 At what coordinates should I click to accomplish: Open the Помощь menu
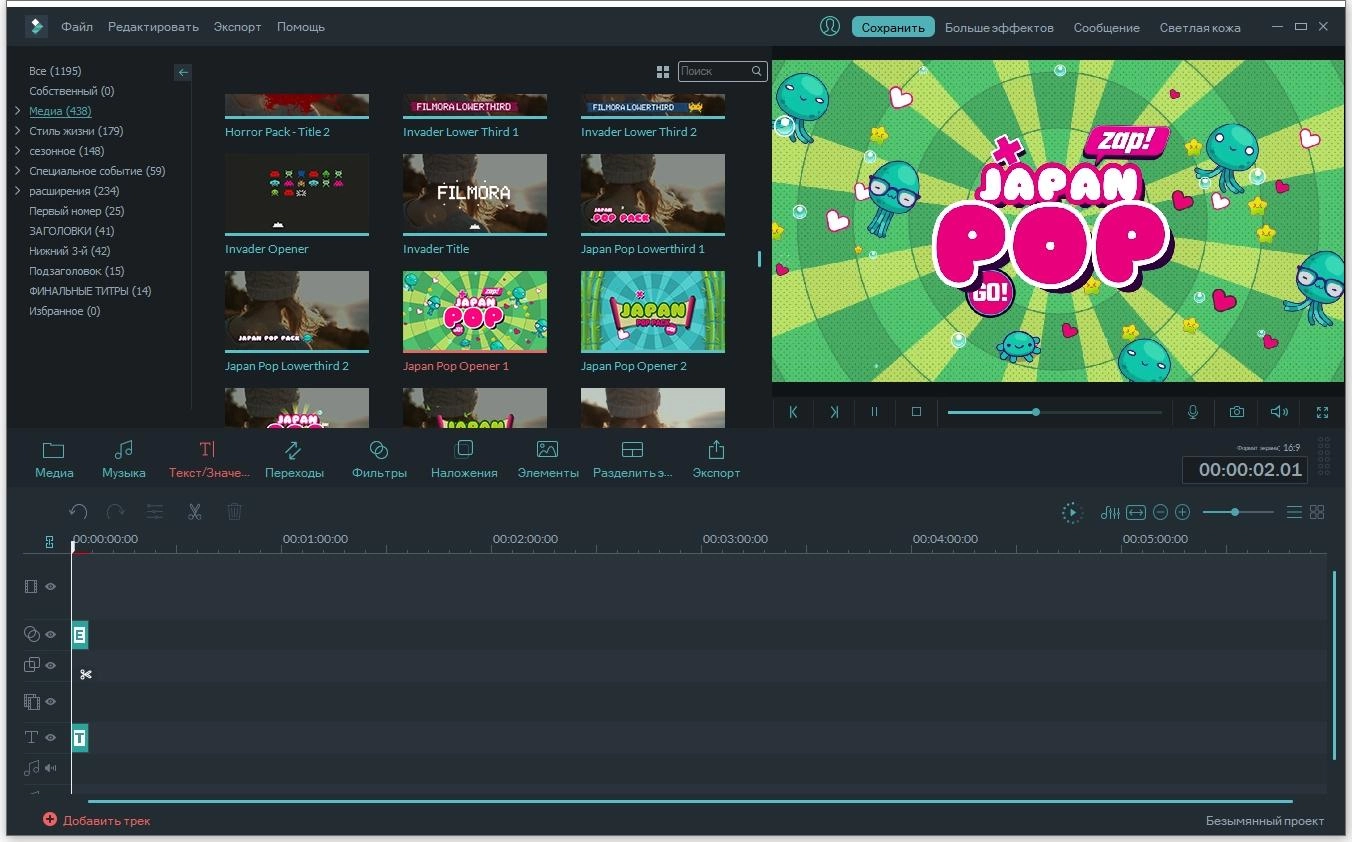coord(301,27)
